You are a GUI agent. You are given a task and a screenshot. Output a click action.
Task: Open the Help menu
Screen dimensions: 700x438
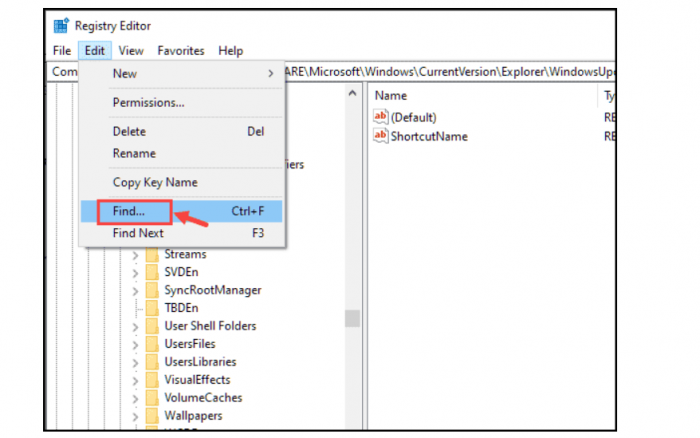(x=230, y=51)
